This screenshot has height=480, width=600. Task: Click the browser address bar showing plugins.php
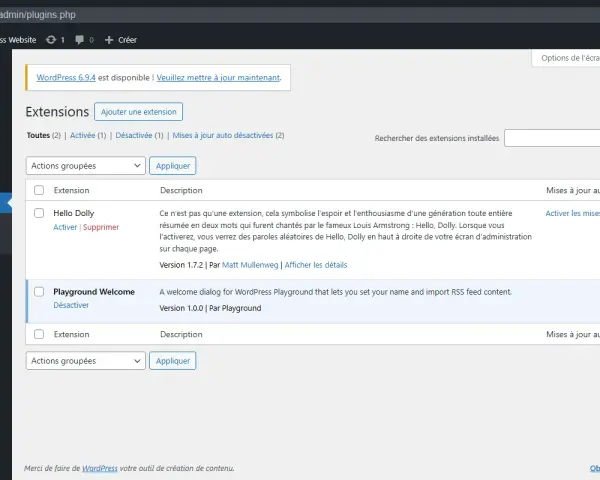click(300, 15)
